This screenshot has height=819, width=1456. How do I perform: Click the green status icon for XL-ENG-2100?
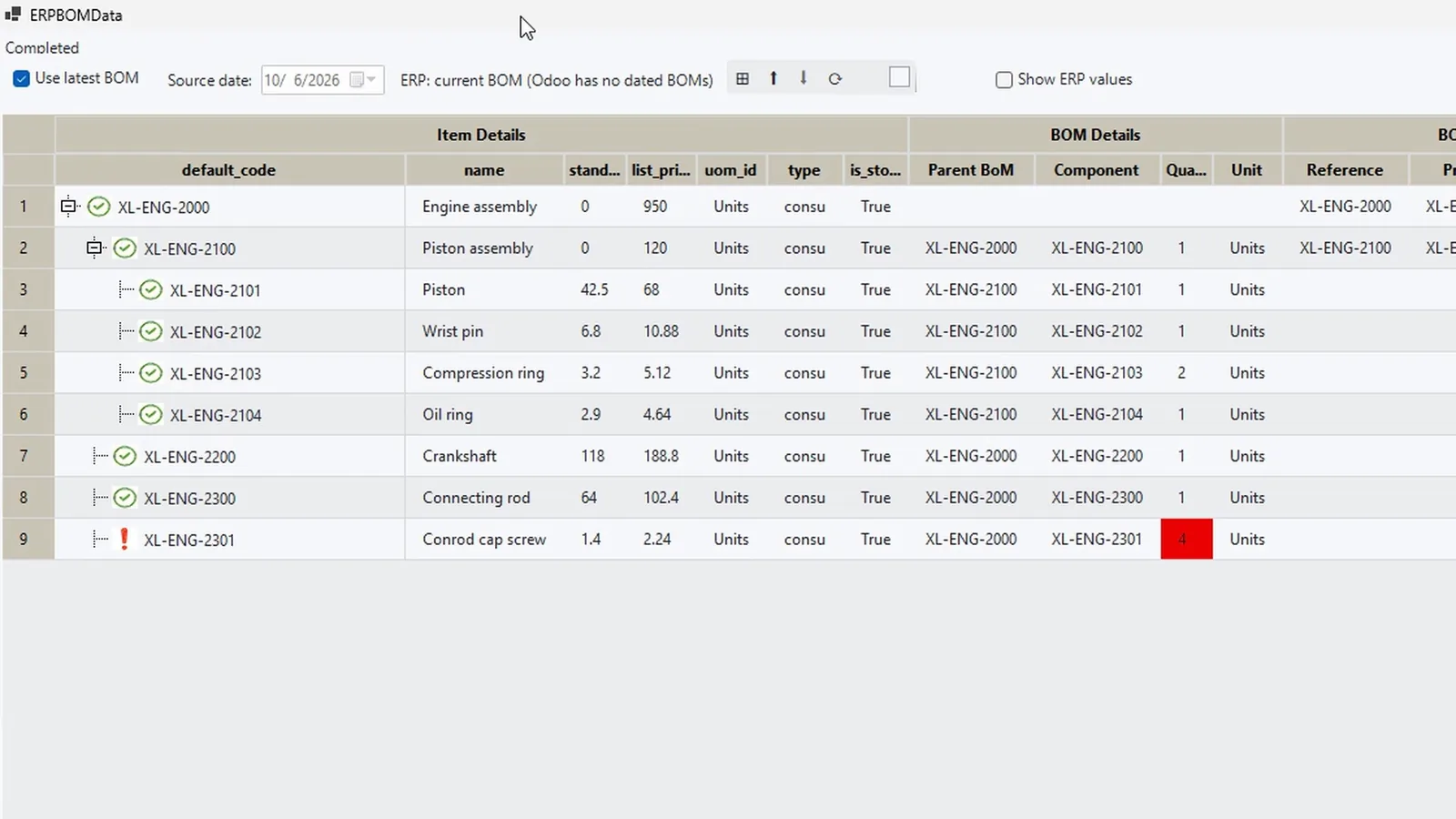(125, 248)
